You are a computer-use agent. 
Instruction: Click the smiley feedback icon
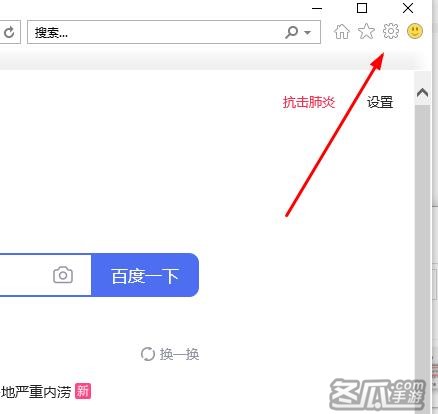tap(415, 31)
